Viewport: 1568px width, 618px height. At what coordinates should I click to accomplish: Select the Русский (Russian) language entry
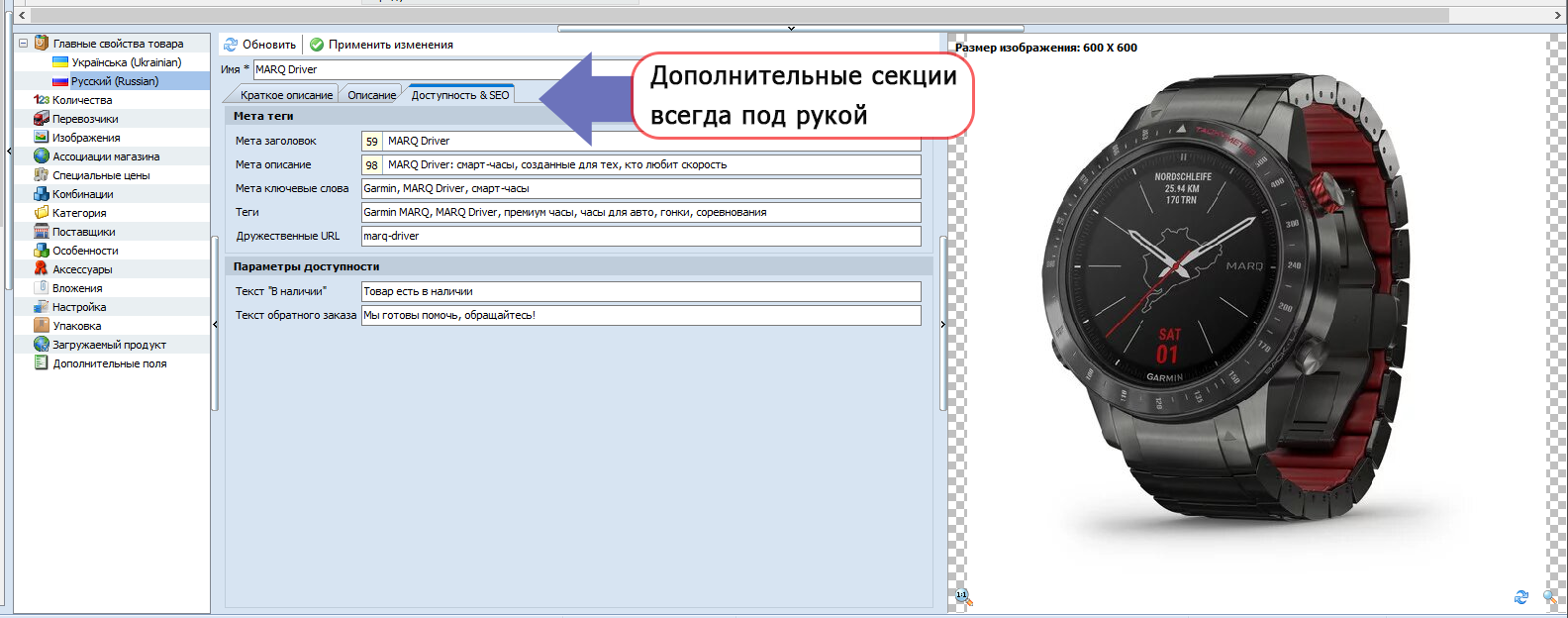[x=114, y=81]
